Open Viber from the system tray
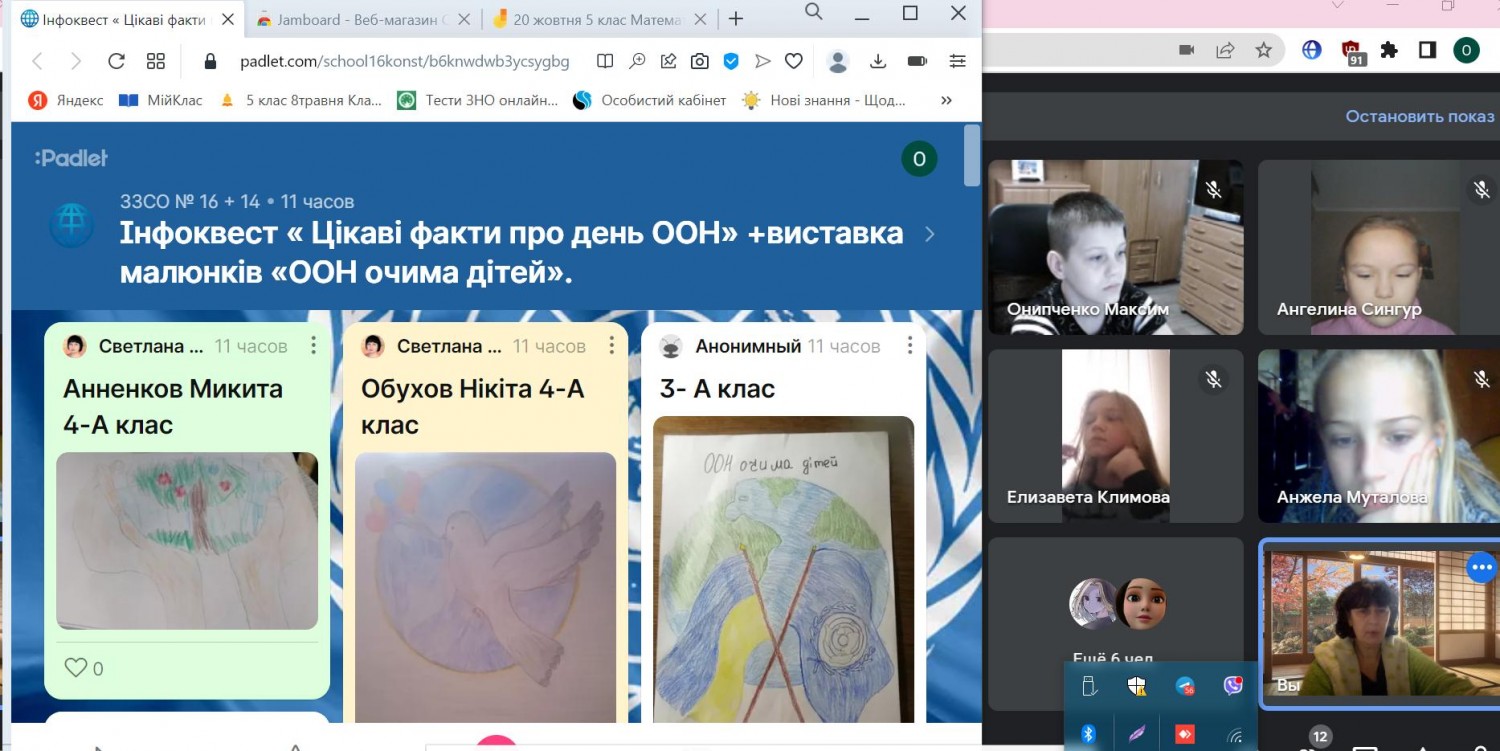This screenshot has height=751, width=1500. (x=1234, y=686)
